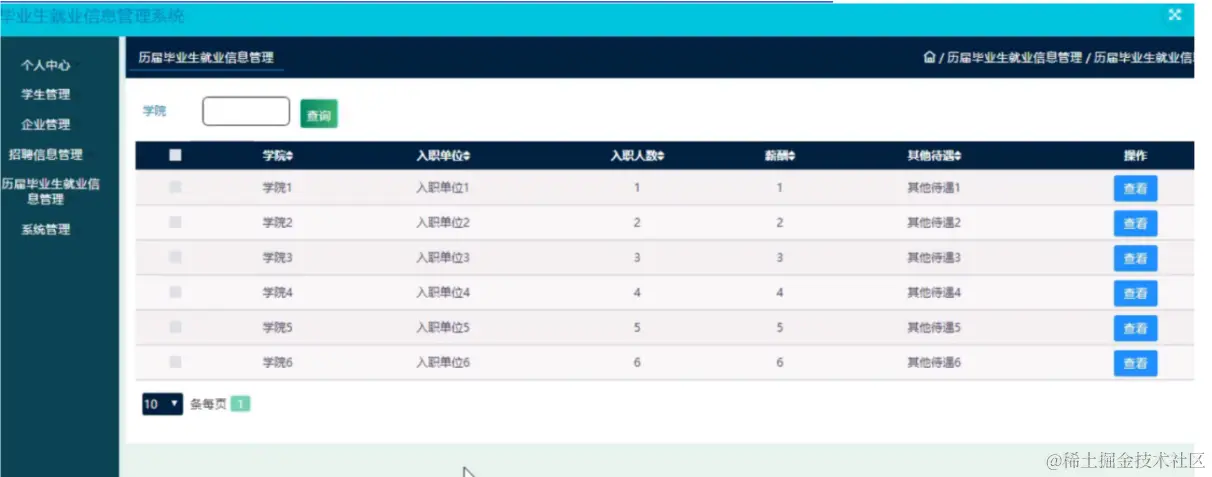Viewport: 1212px width, 477px height.
Task: Click the 条每页 label in pagination
Action: click(x=208, y=404)
